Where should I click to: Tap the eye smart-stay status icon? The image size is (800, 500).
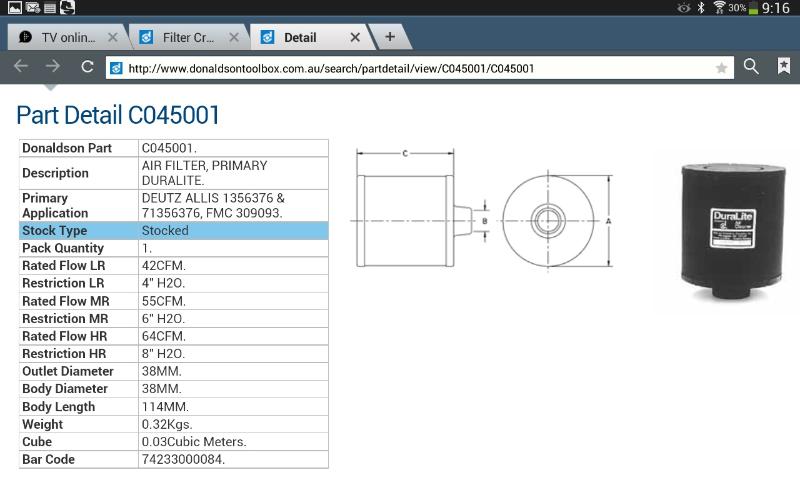[x=684, y=8]
